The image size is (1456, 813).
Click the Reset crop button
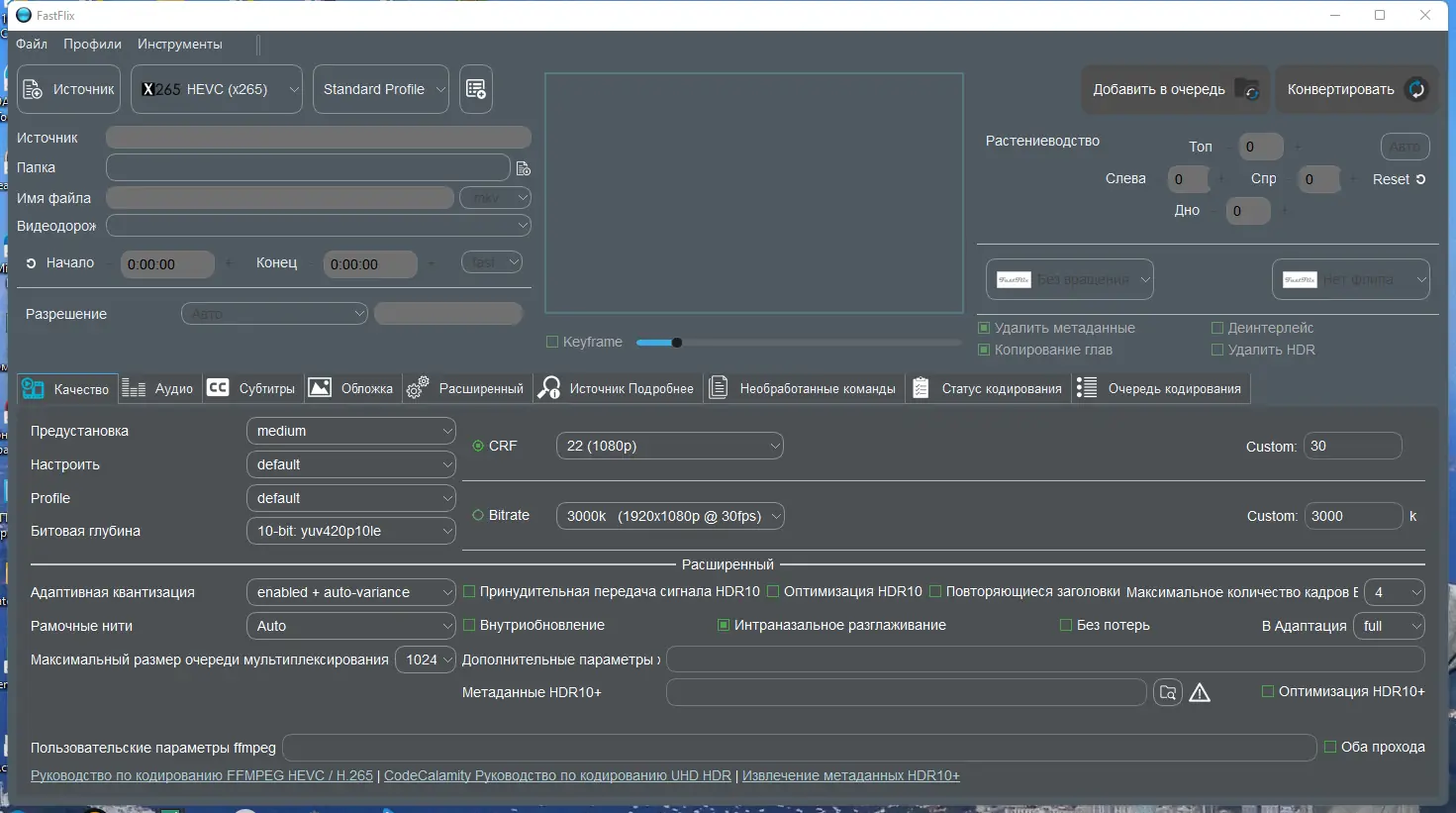pos(1399,179)
